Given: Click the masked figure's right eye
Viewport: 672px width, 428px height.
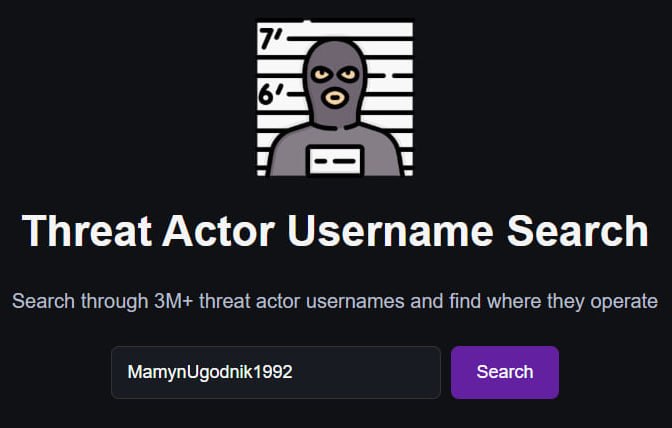Looking at the screenshot, I should (x=349, y=74).
